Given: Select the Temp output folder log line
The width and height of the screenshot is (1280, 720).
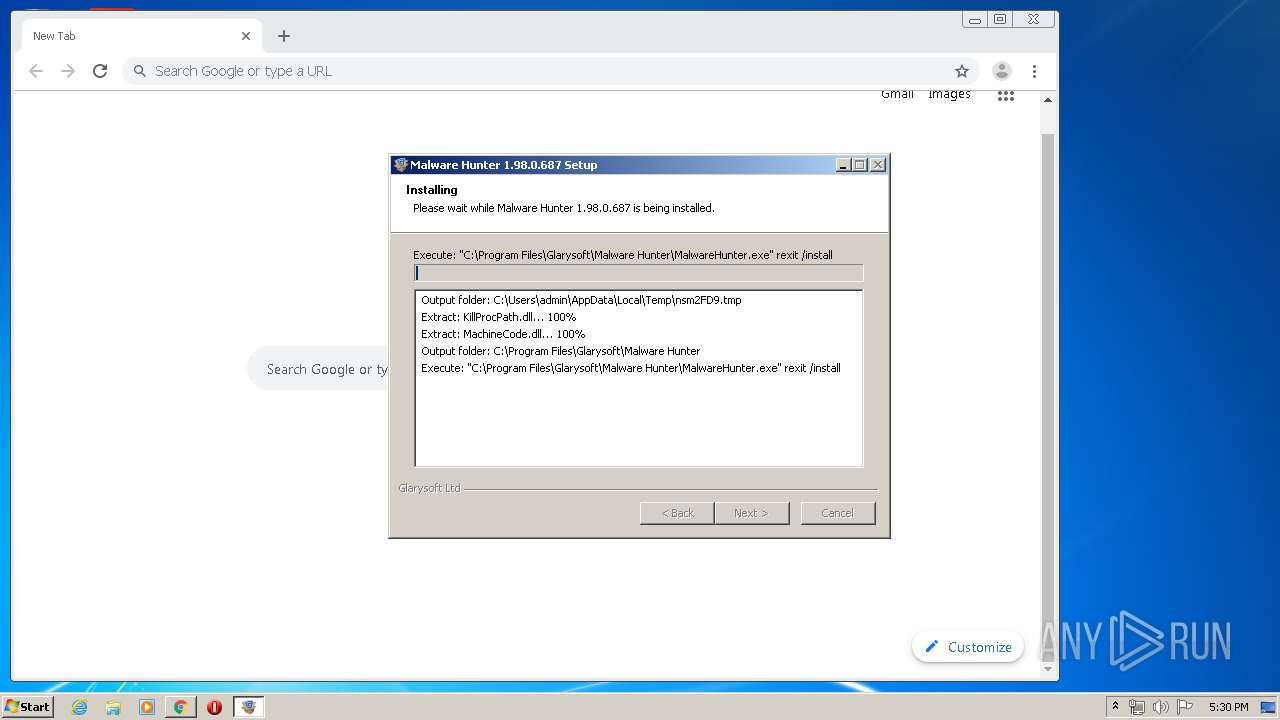Looking at the screenshot, I should (581, 300).
